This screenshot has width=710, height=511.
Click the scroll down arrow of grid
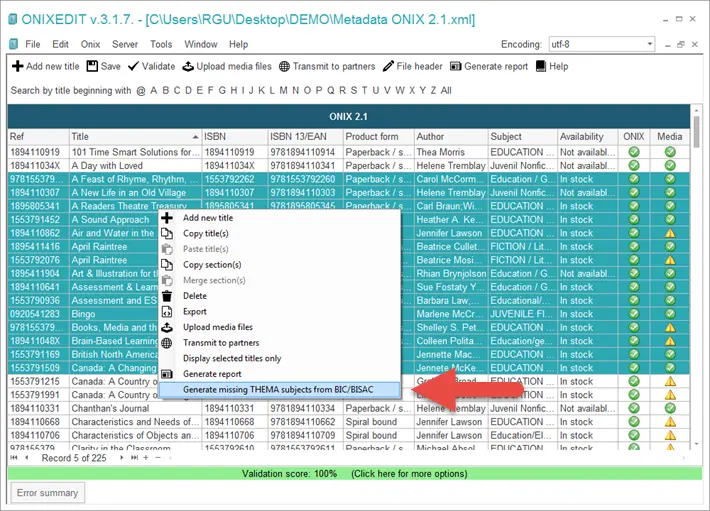coord(696,444)
